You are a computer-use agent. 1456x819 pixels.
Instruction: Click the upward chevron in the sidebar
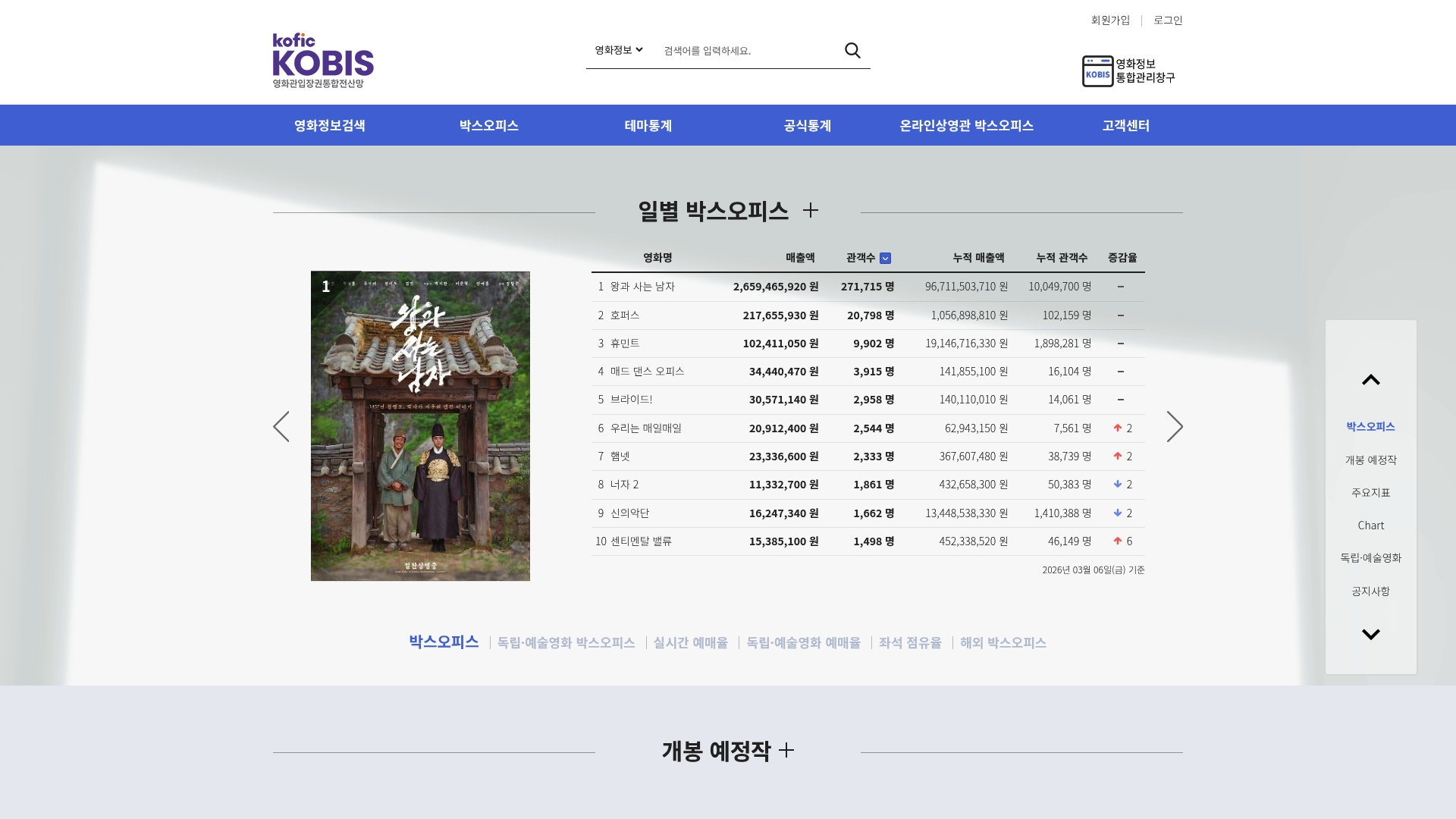(x=1371, y=379)
